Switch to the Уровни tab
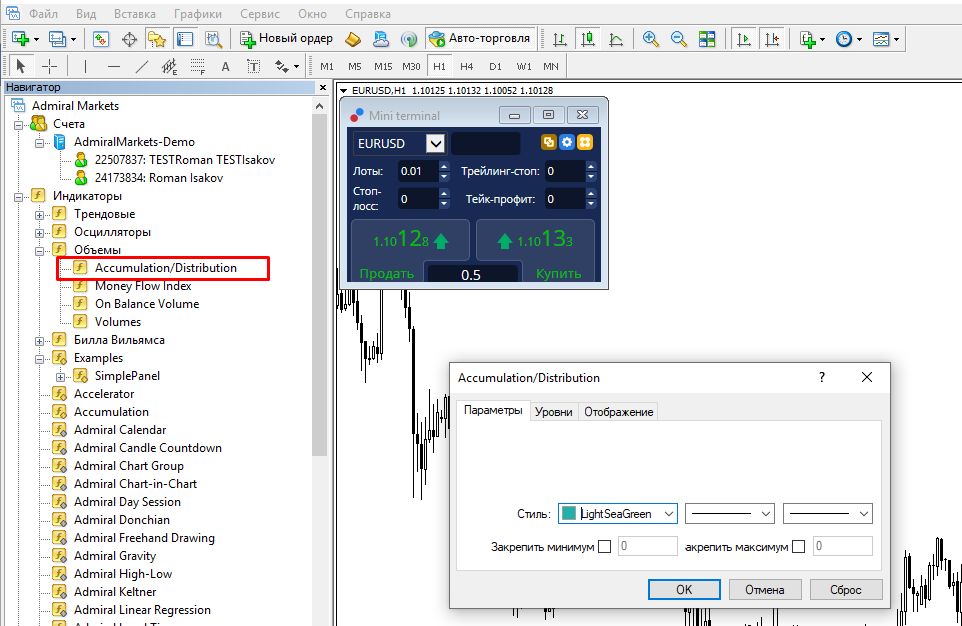962x626 pixels. [x=553, y=412]
